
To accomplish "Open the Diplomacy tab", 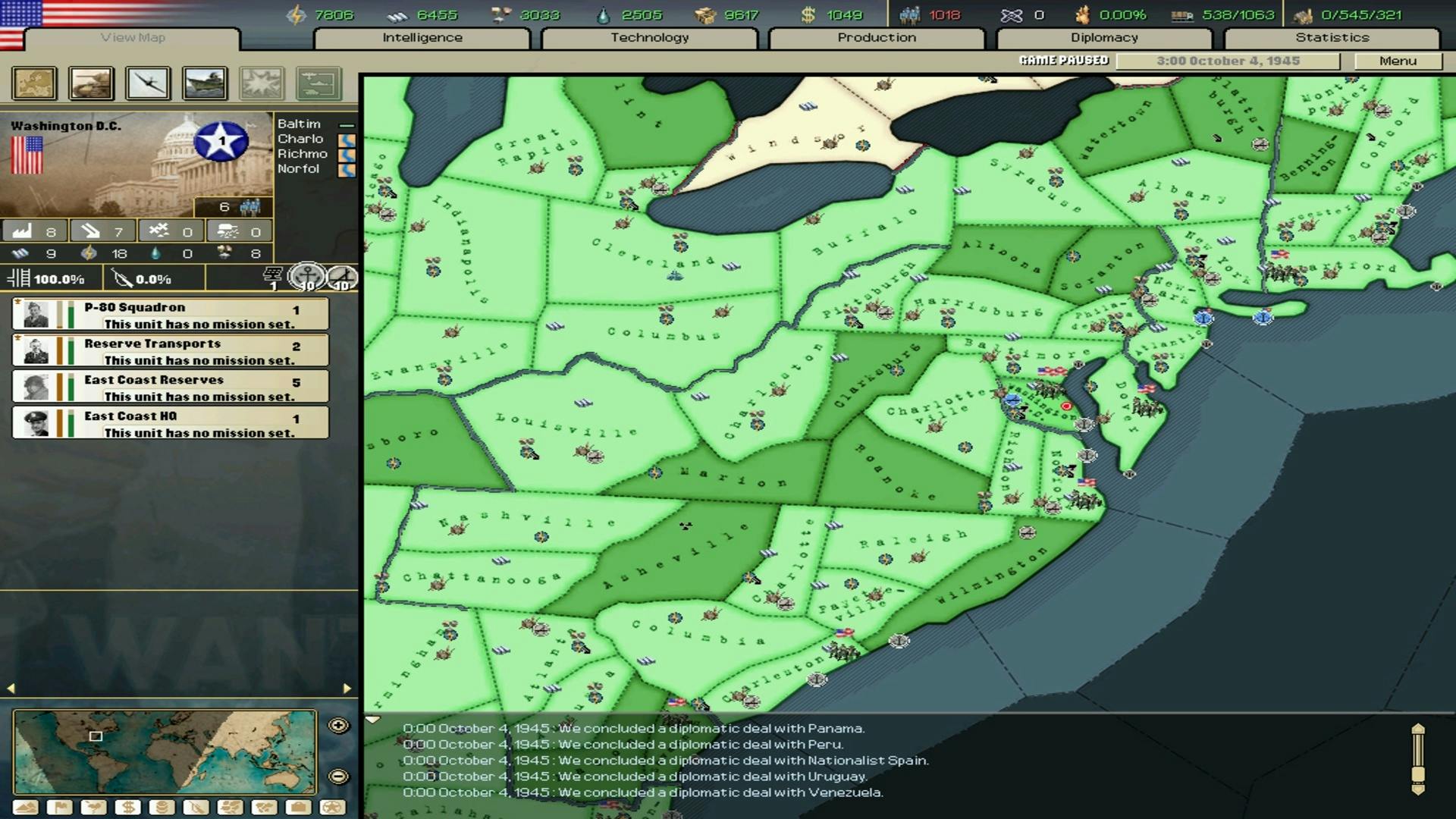I will click(x=1103, y=38).
